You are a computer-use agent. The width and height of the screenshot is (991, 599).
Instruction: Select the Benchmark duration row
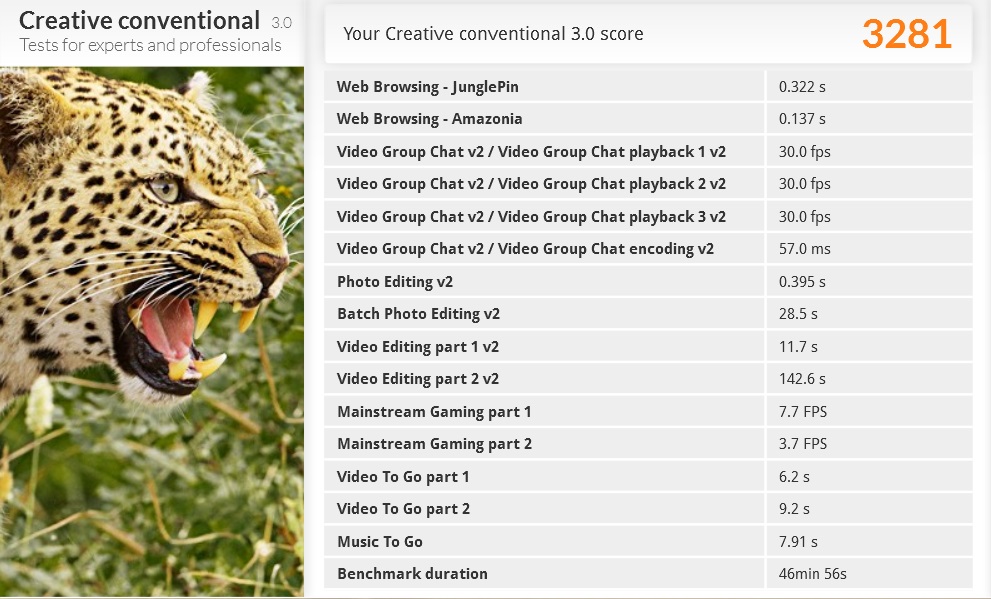pos(412,574)
